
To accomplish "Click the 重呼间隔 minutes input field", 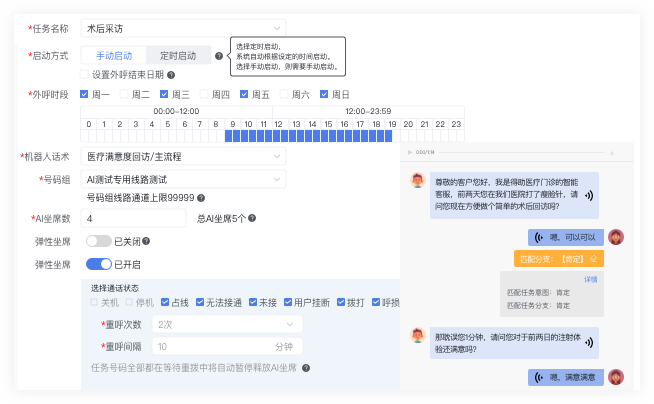I will [227, 346].
